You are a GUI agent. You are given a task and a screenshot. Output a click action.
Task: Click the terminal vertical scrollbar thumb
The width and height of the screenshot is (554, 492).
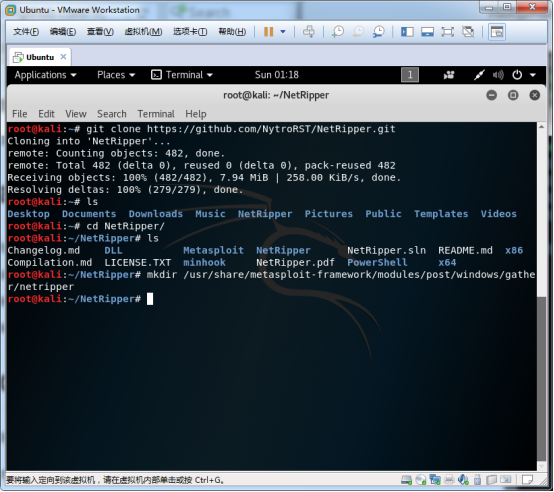tap(541, 379)
